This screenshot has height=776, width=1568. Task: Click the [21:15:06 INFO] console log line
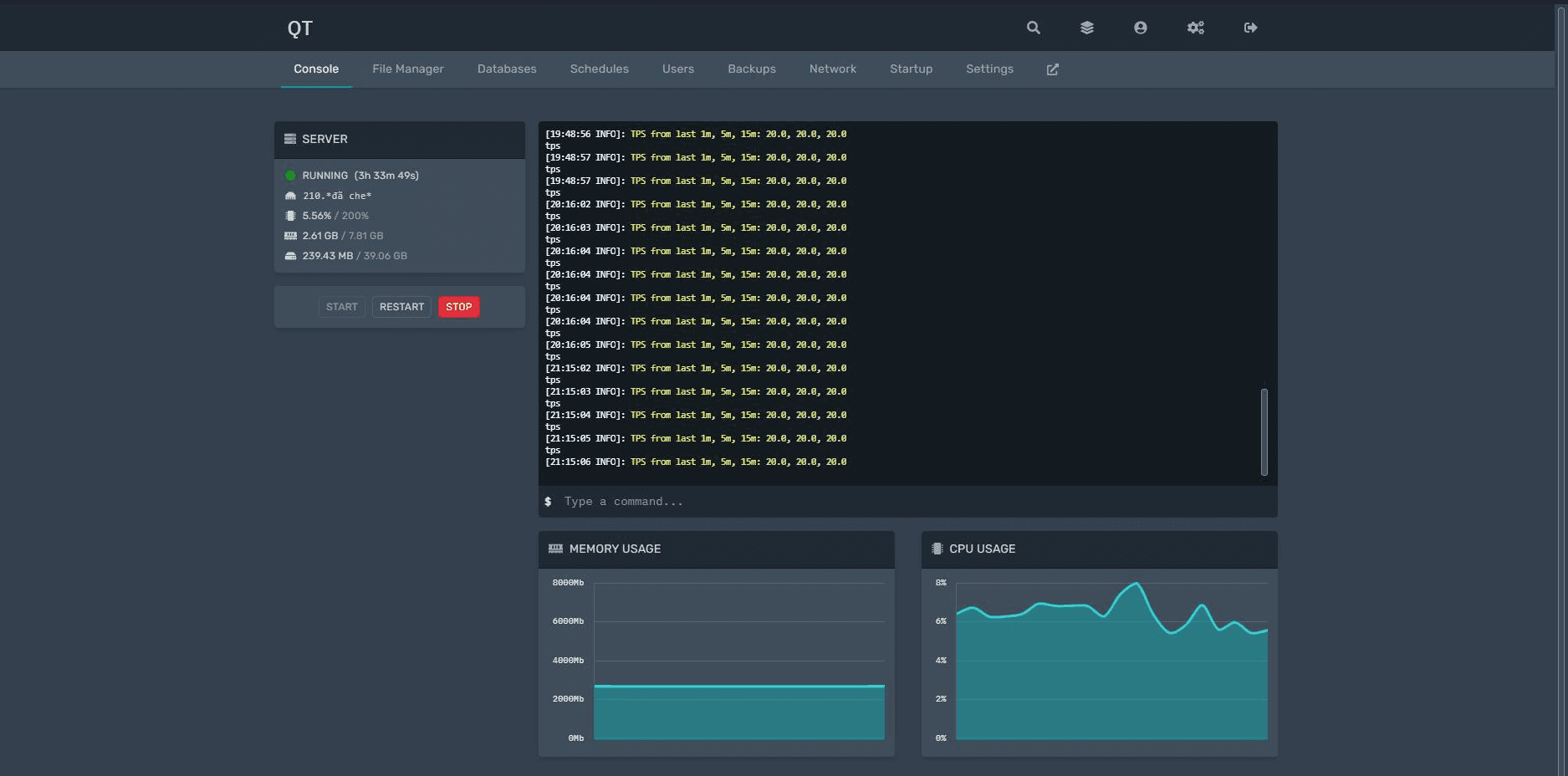(x=696, y=462)
